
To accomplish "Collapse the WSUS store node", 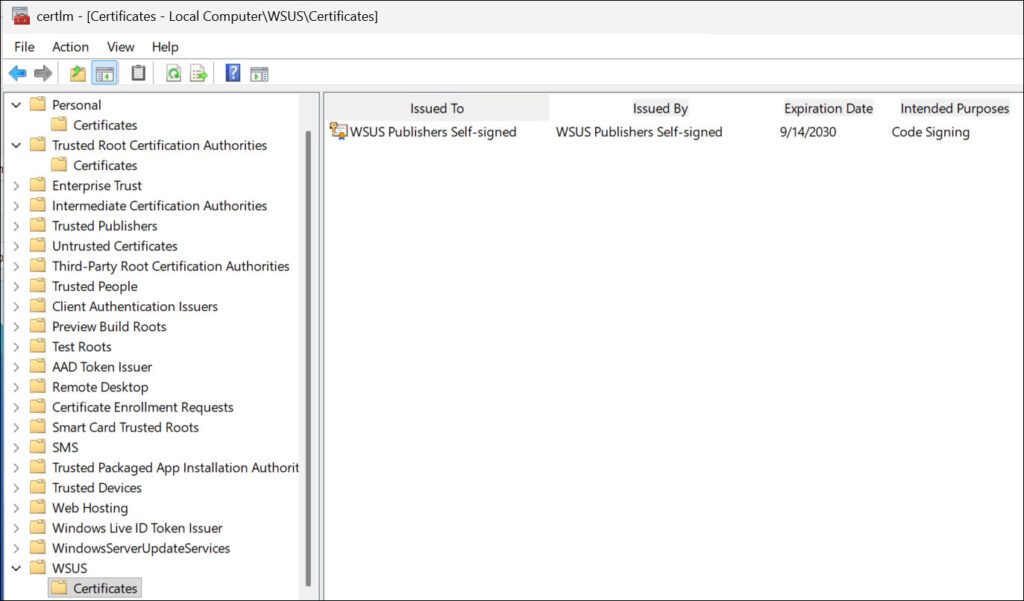I will pyautogui.click(x=16, y=568).
